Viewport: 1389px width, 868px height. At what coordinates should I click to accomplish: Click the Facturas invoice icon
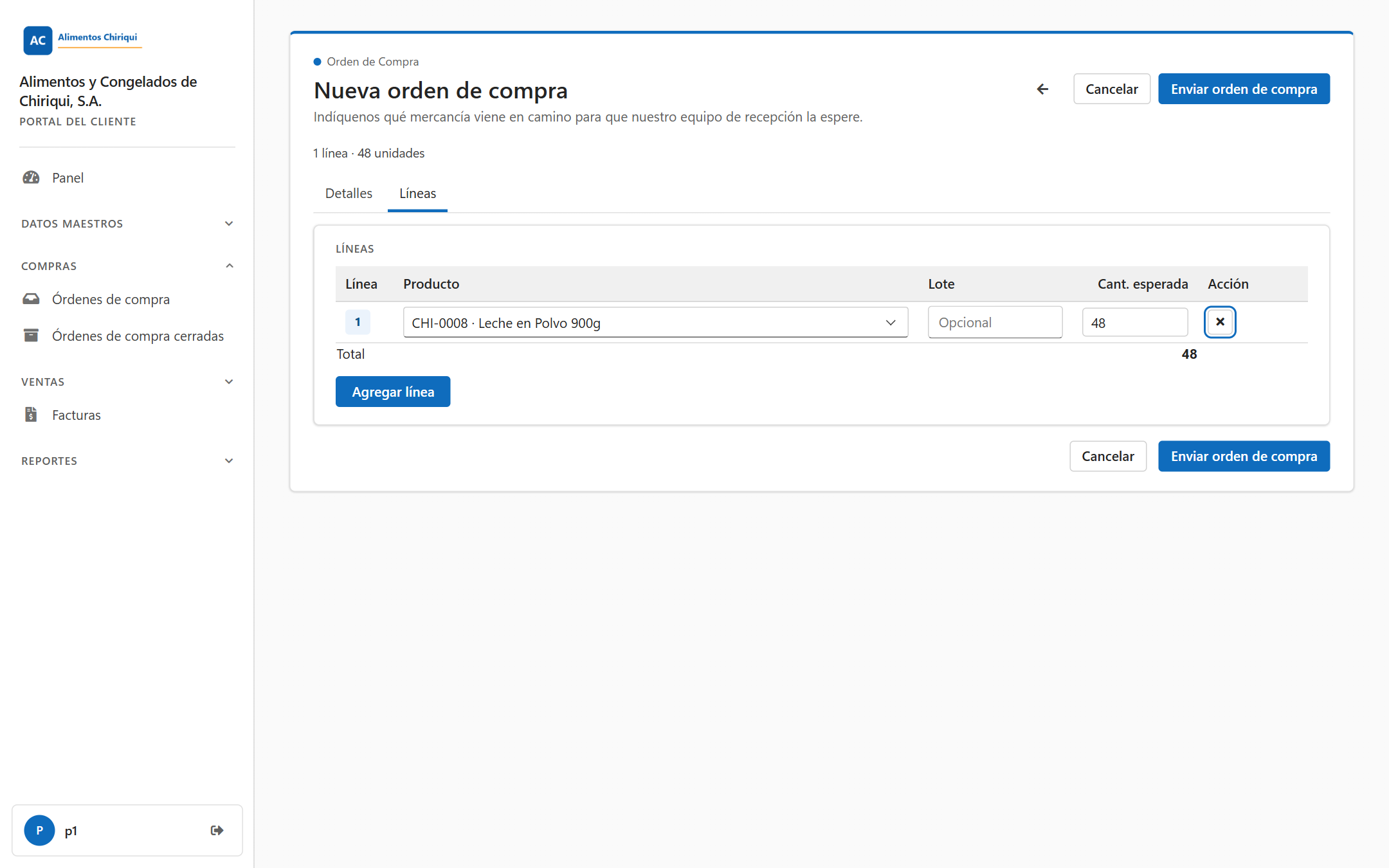point(31,415)
